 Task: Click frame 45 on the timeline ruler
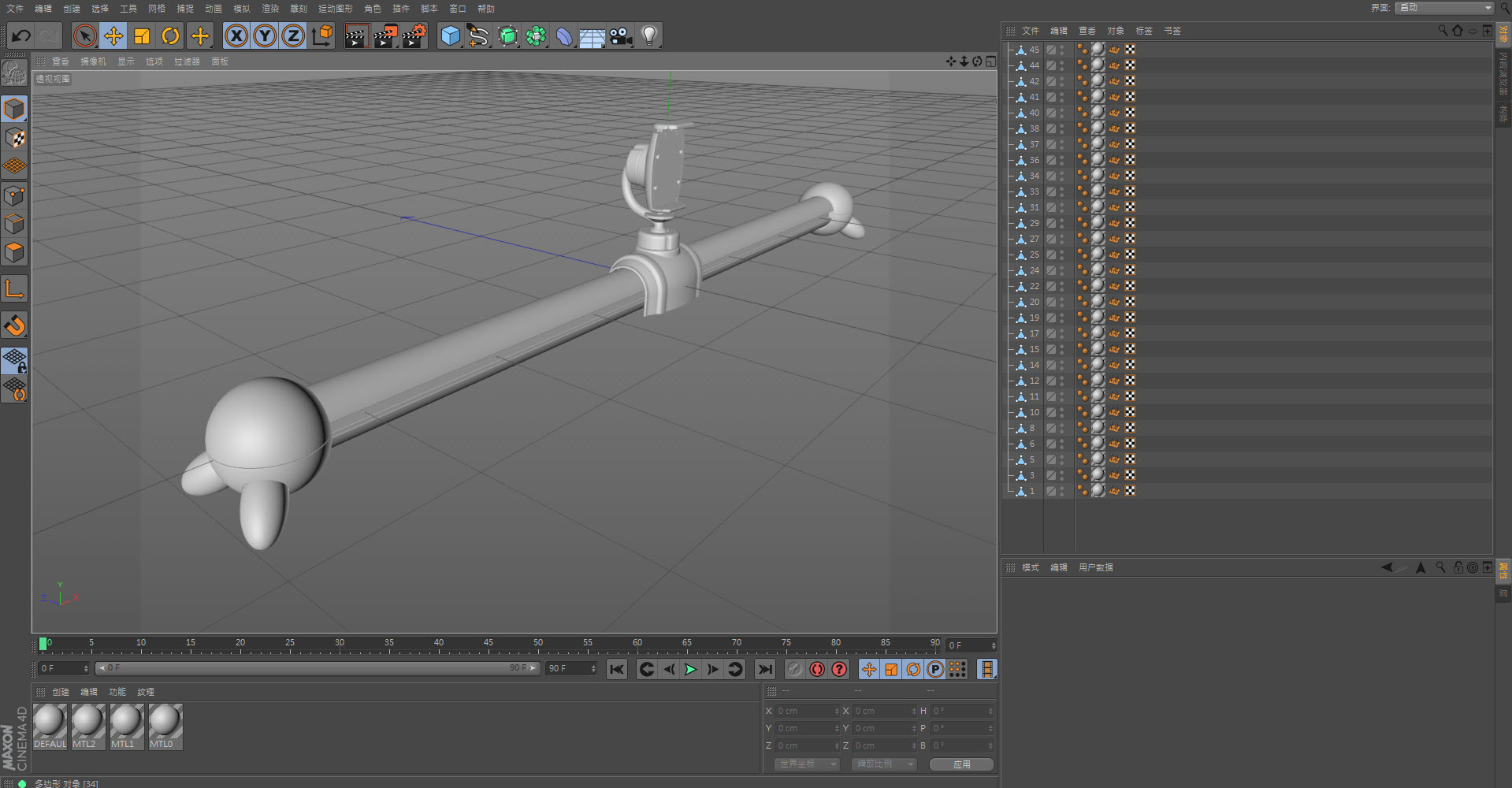coord(489,645)
